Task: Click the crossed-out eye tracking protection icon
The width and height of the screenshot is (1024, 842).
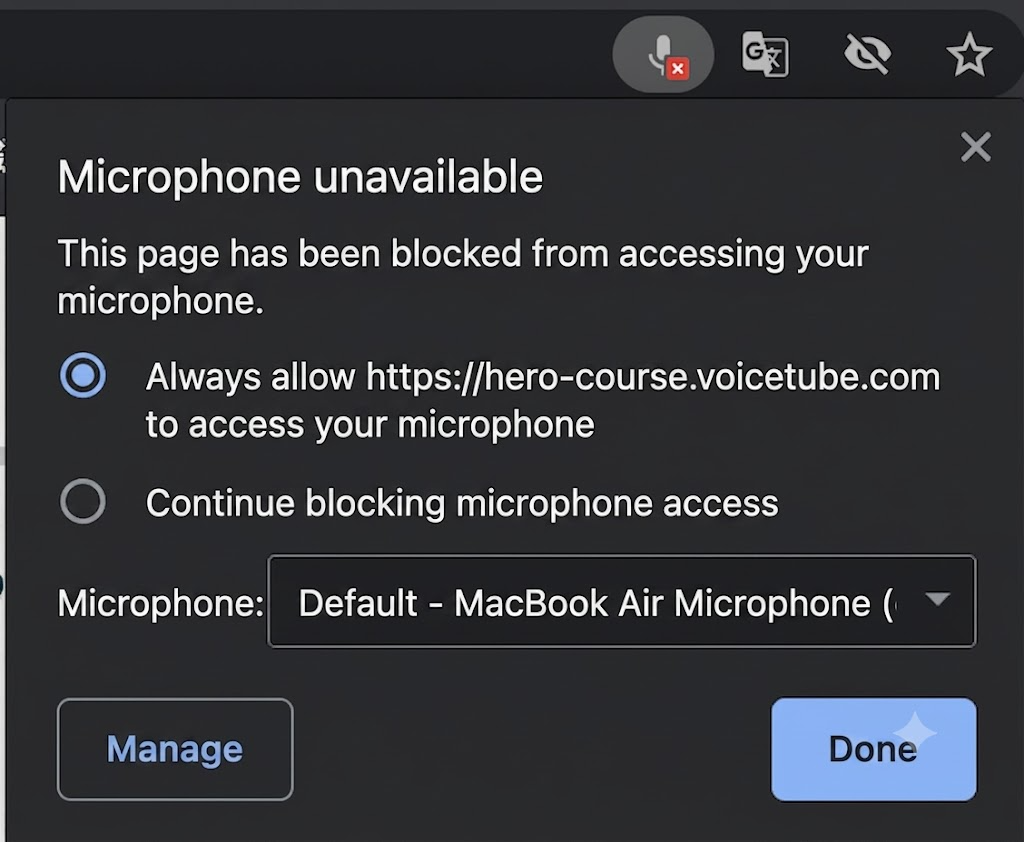Action: tap(867, 54)
